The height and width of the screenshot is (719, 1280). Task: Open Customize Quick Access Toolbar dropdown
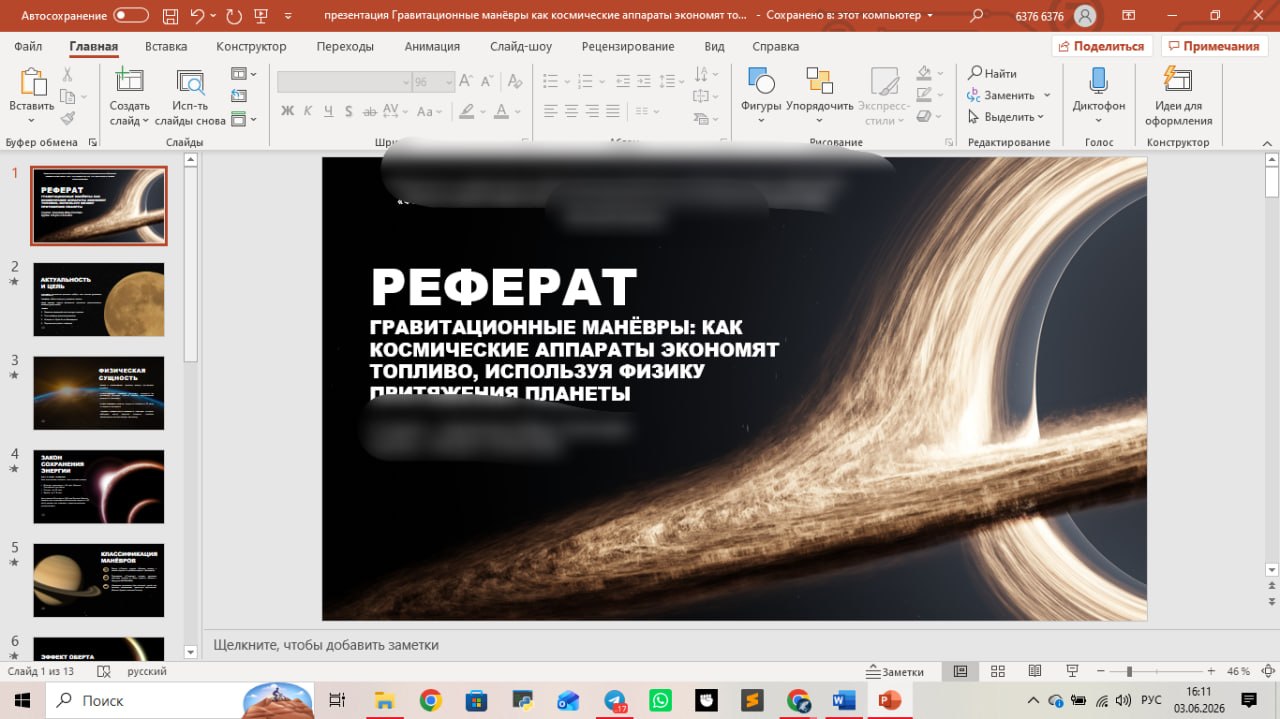click(x=289, y=16)
